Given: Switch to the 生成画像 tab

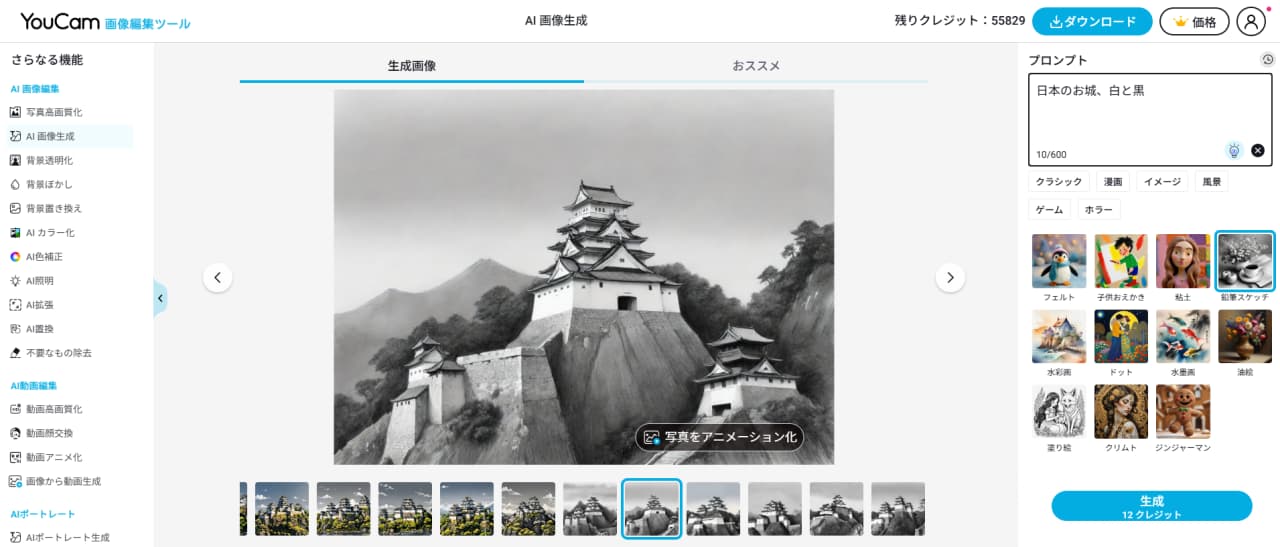Looking at the screenshot, I should pyautogui.click(x=412, y=66).
